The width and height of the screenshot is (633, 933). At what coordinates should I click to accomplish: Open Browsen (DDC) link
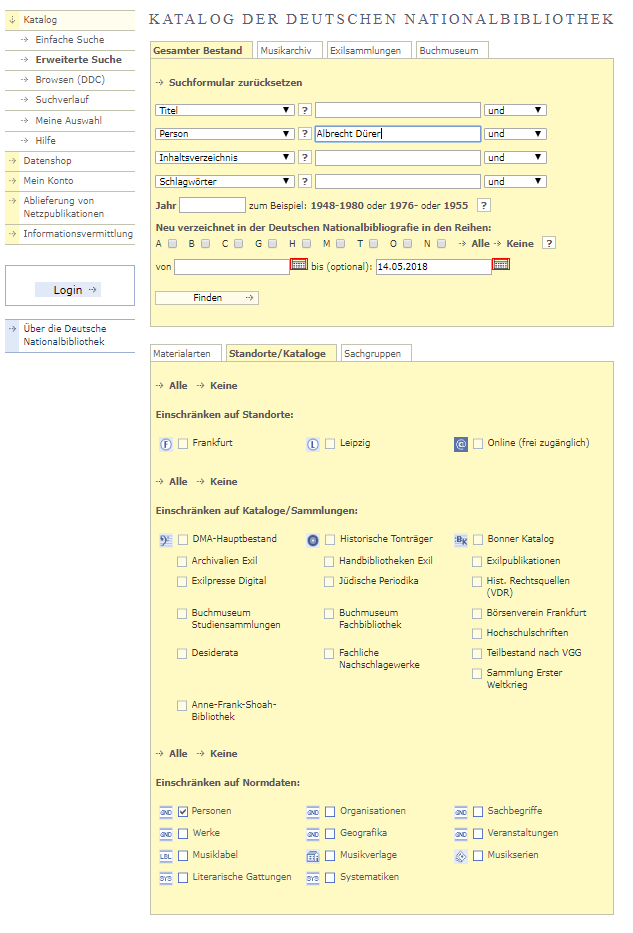pyautogui.click(x=70, y=80)
